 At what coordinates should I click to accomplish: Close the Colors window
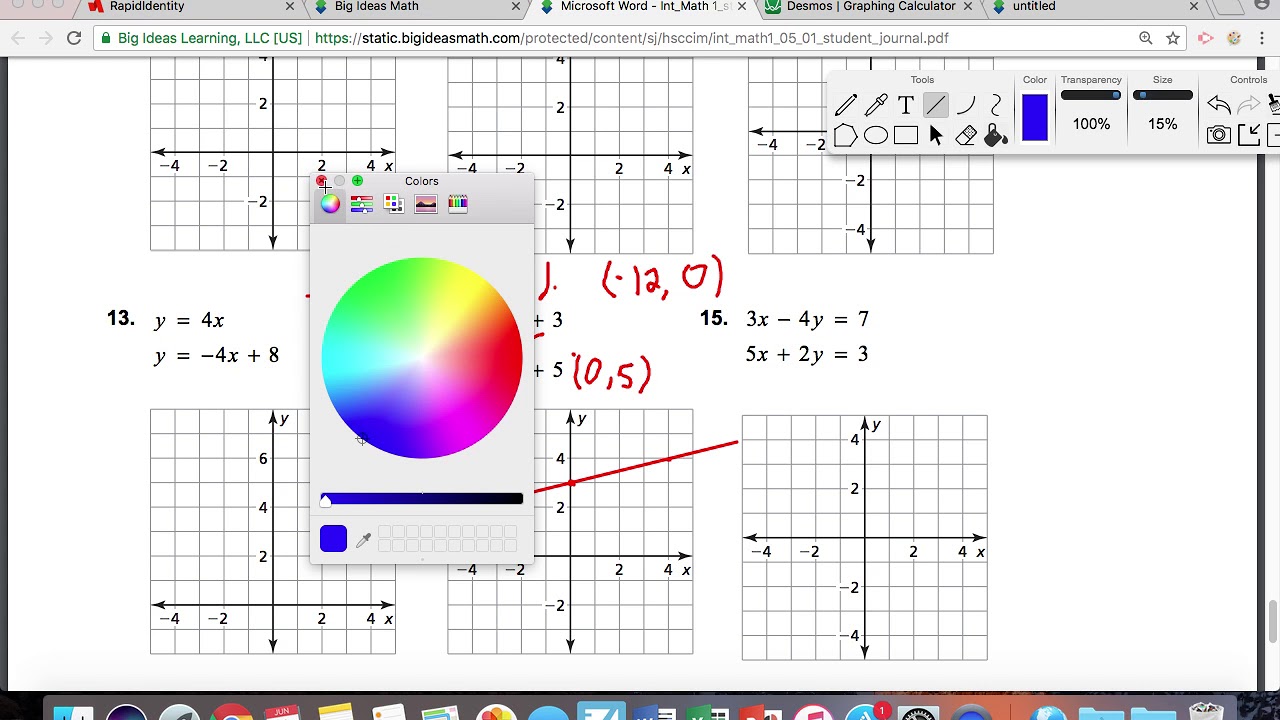[321, 181]
